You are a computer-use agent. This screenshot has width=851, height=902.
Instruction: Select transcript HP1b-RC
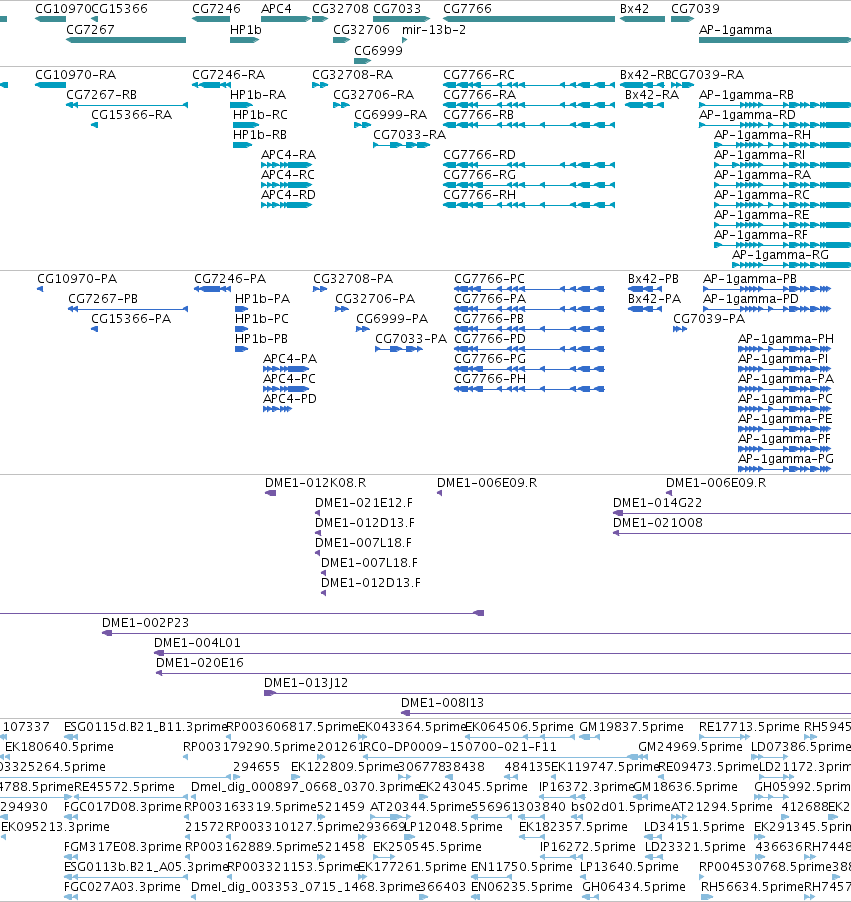tap(260, 115)
